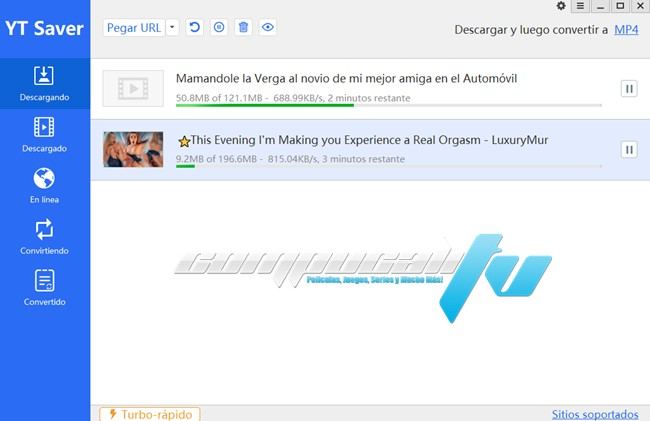Open the hamburger menu in the title bar
Screen dimensions: 650x421
coord(580,6)
